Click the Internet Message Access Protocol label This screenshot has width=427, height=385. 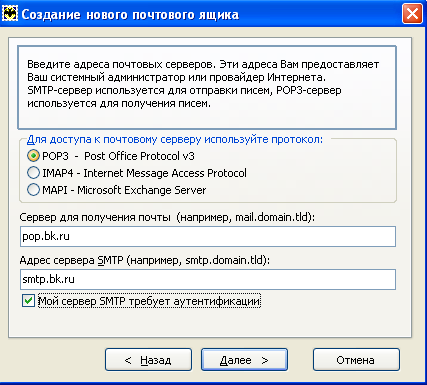point(165,173)
